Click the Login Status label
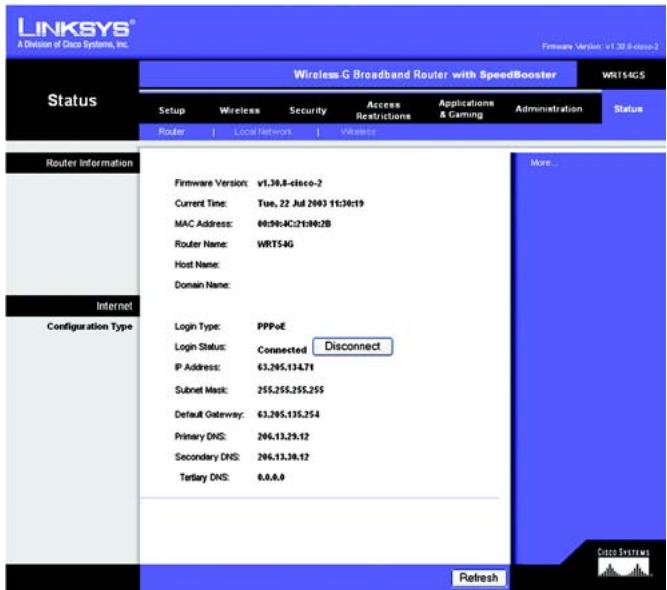Image resolution: width=667 pixels, height=590 pixels. coord(200,347)
